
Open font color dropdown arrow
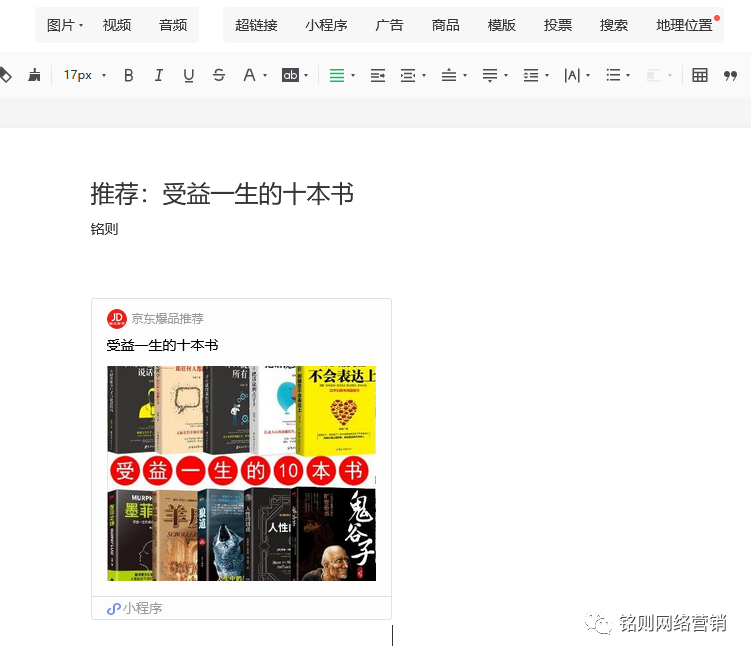(x=265, y=75)
